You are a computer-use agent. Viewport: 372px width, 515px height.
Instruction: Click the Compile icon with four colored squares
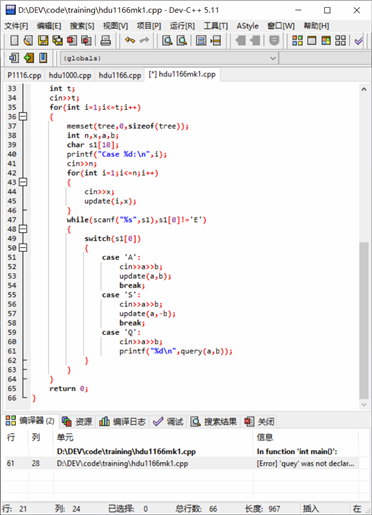coord(297,41)
